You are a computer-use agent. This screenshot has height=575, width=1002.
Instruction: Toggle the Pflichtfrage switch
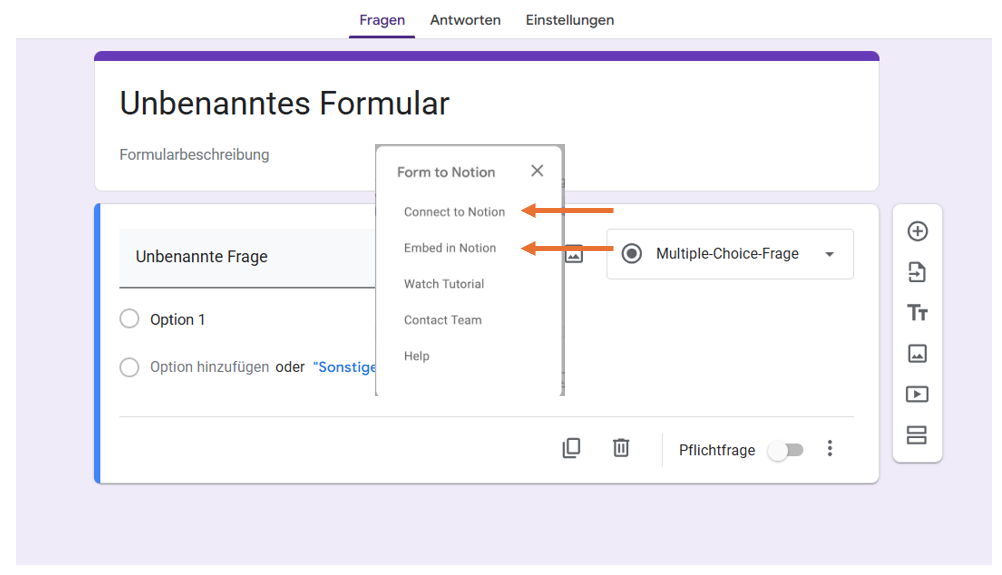pyautogui.click(x=785, y=450)
